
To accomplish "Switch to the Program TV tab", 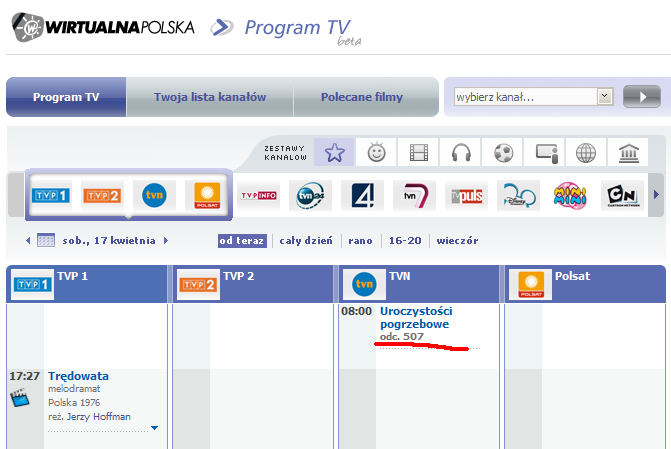I will 66,97.
